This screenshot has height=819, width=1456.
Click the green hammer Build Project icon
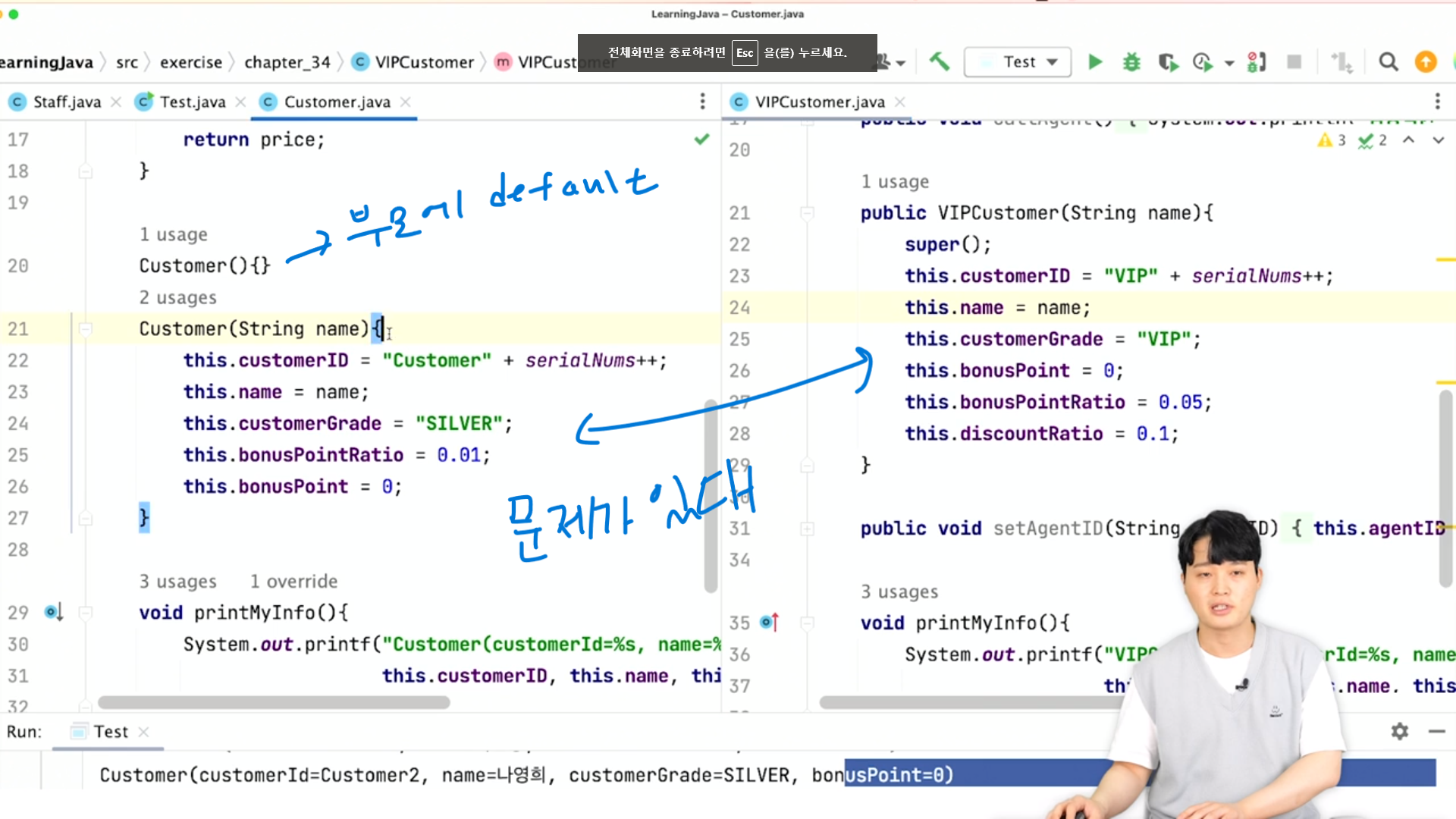point(939,61)
